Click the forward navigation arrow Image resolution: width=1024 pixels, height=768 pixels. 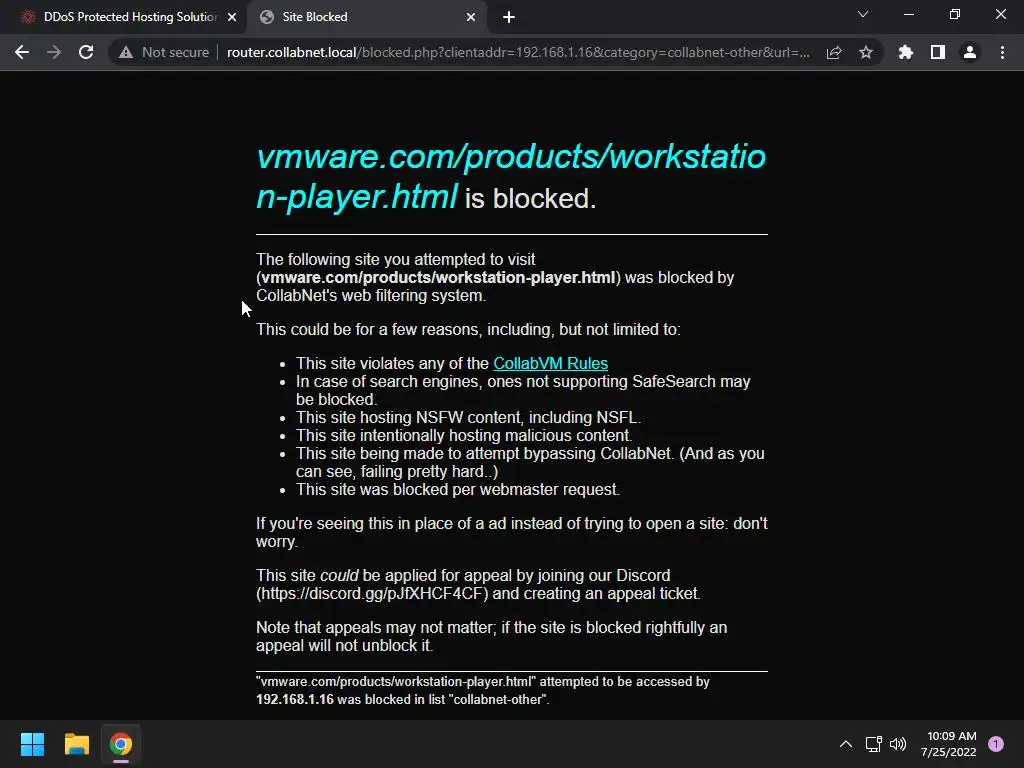pyautogui.click(x=54, y=52)
